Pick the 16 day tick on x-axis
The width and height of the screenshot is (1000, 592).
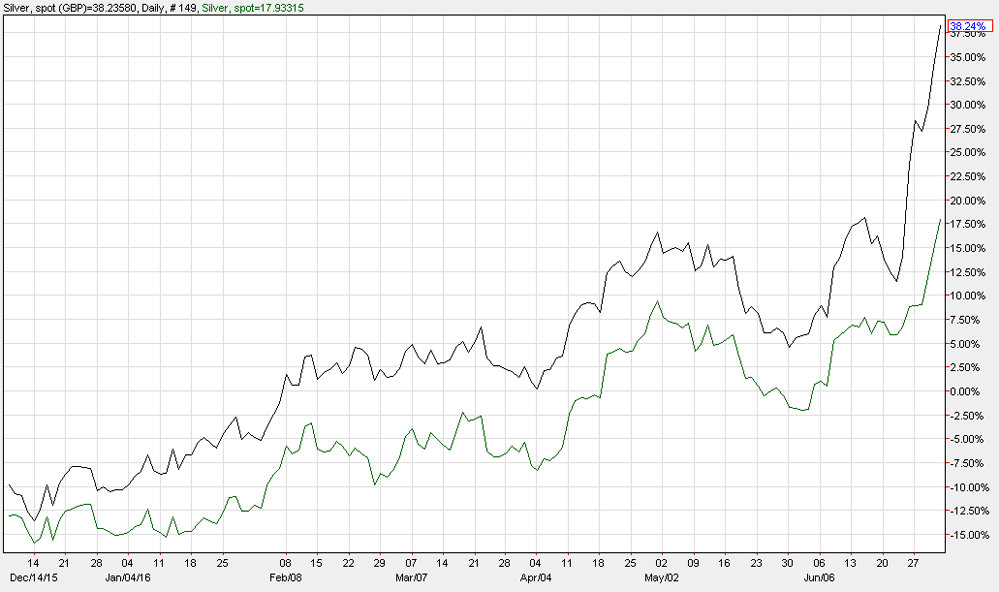[x=724, y=563]
